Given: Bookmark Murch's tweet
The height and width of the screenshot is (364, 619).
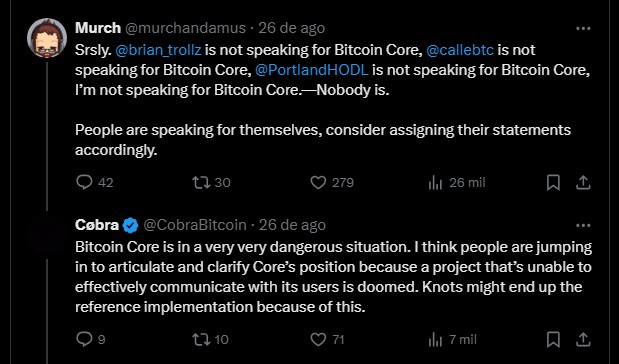Looking at the screenshot, I should [553, 182].
